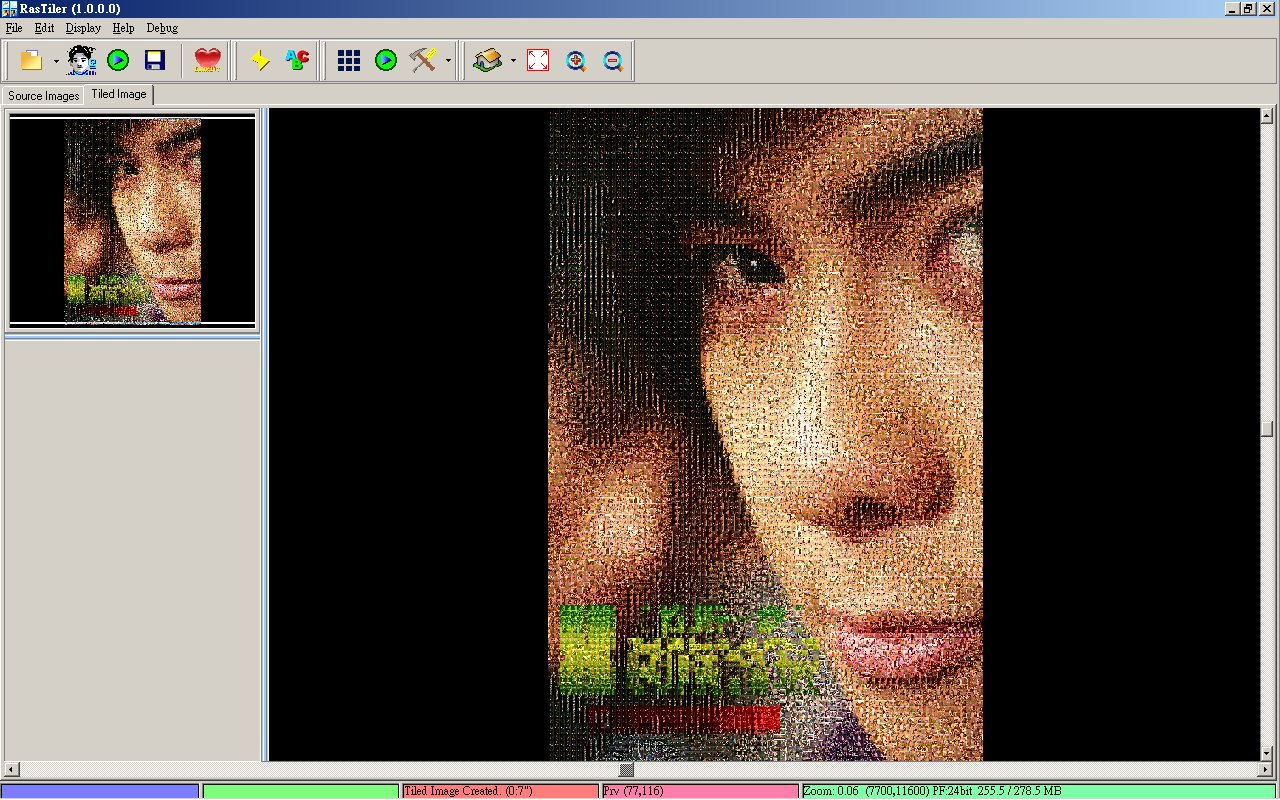Open the Display menu
This screenshot has height=800, width=1280.
(83, 28)
